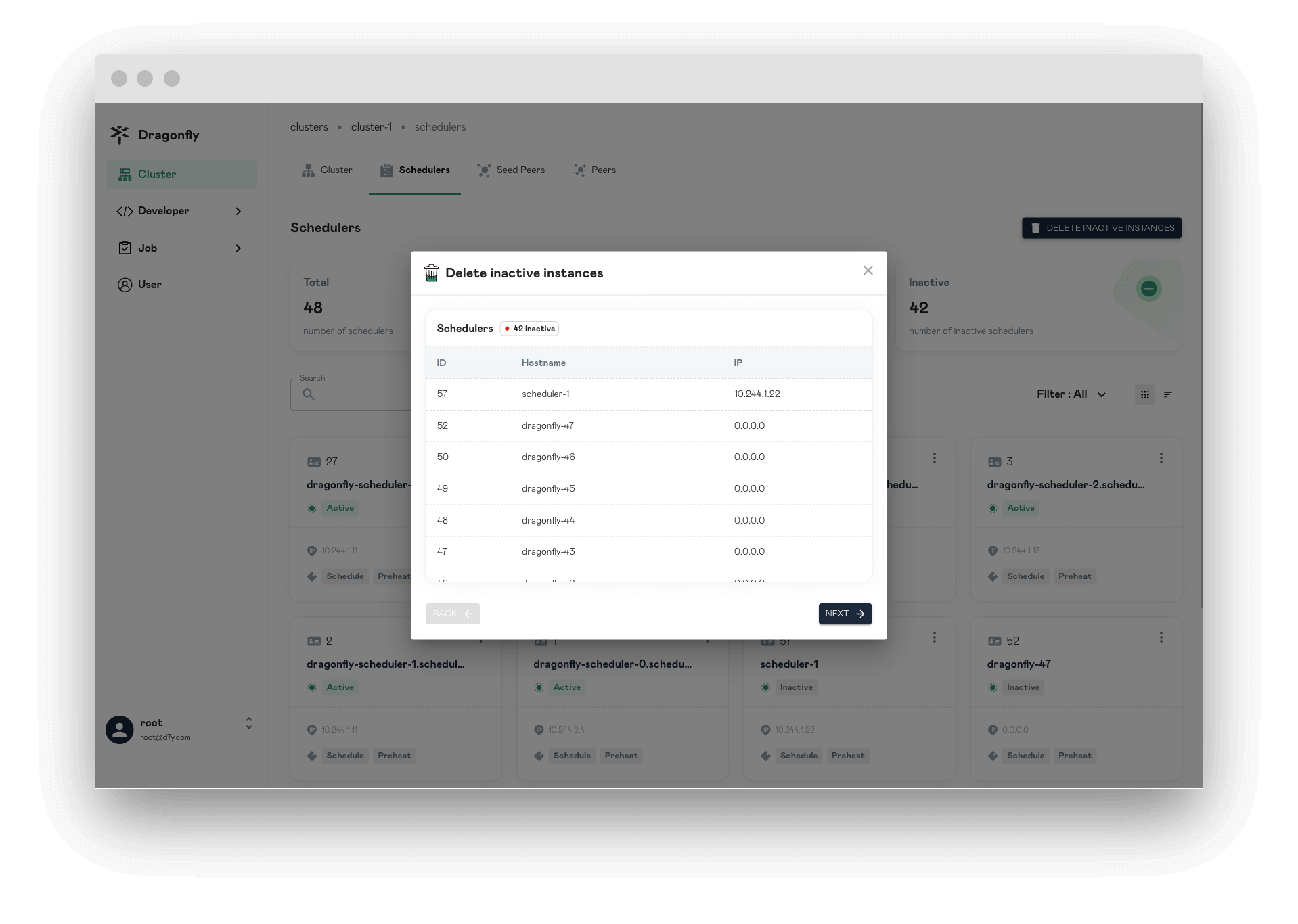The image size is (1298, 924).
Task: Open more options on scheduler 3 card
Action: (x=1161, y=459)
